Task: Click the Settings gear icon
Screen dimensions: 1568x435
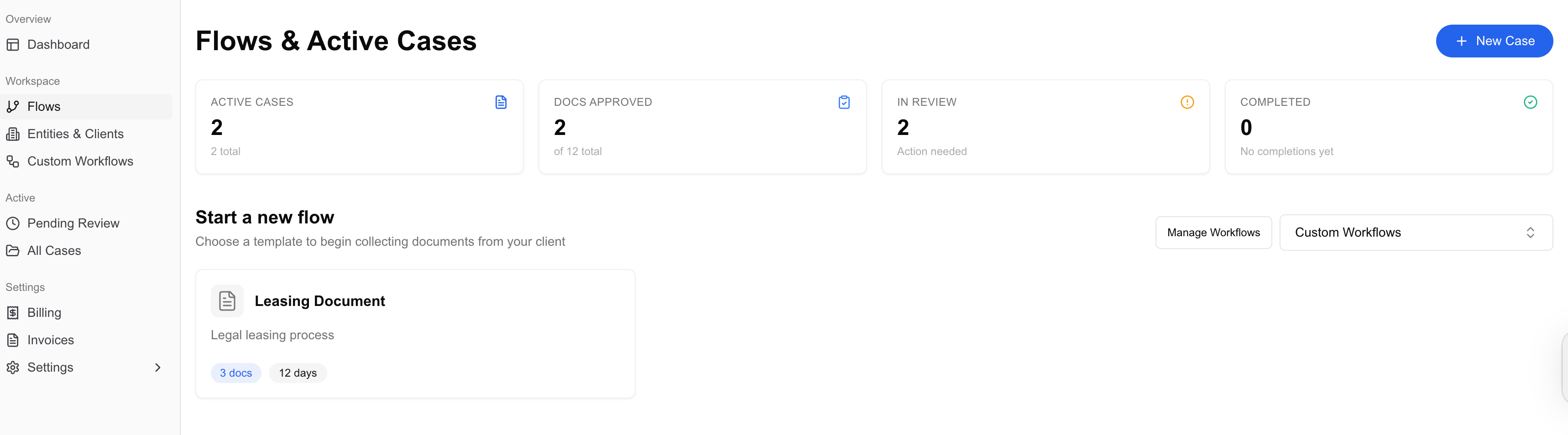Action: [x=13, y=368]
